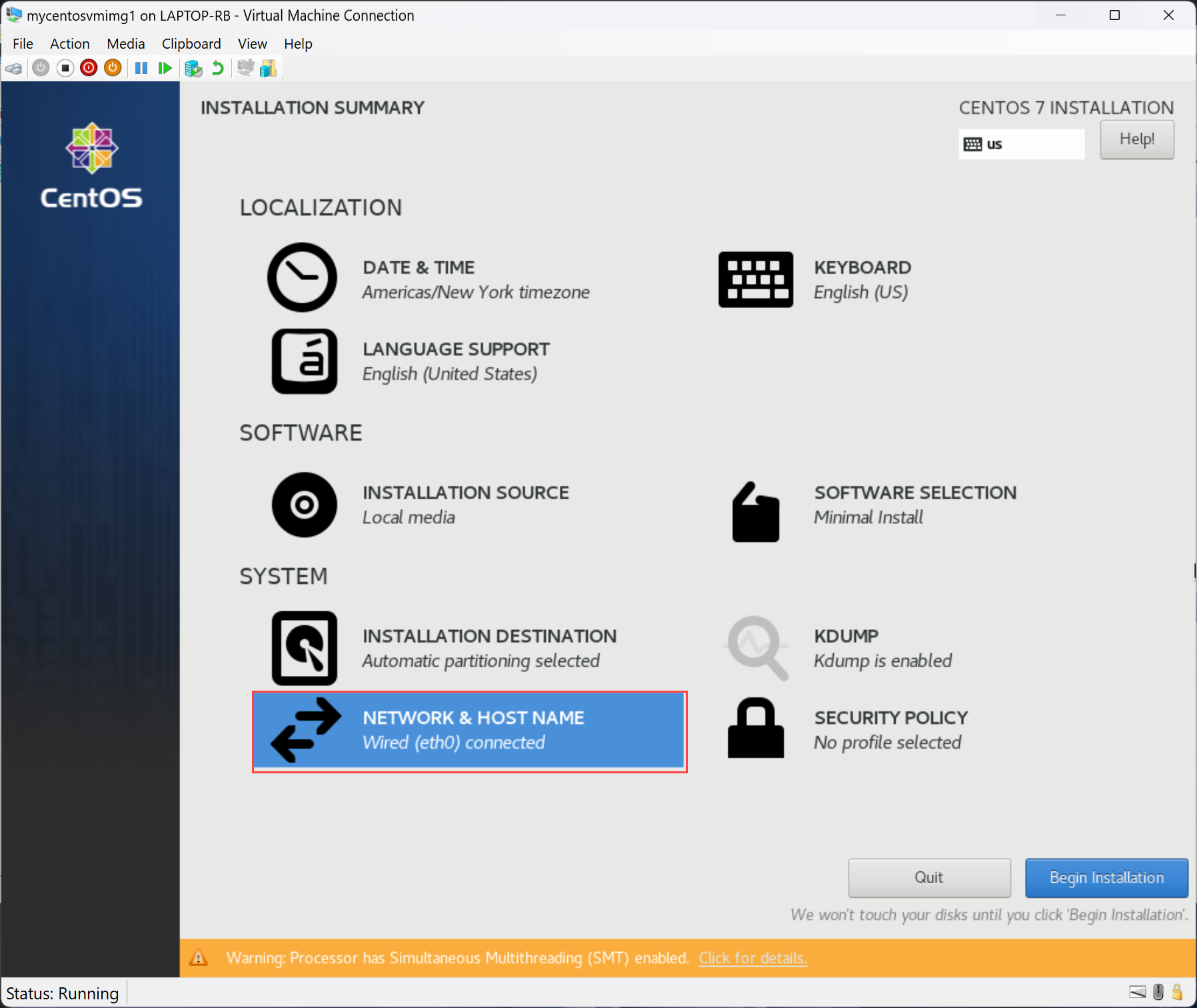Open the View menu
The width and height of the screenshot is (1197, 1008).
[253, 43]
